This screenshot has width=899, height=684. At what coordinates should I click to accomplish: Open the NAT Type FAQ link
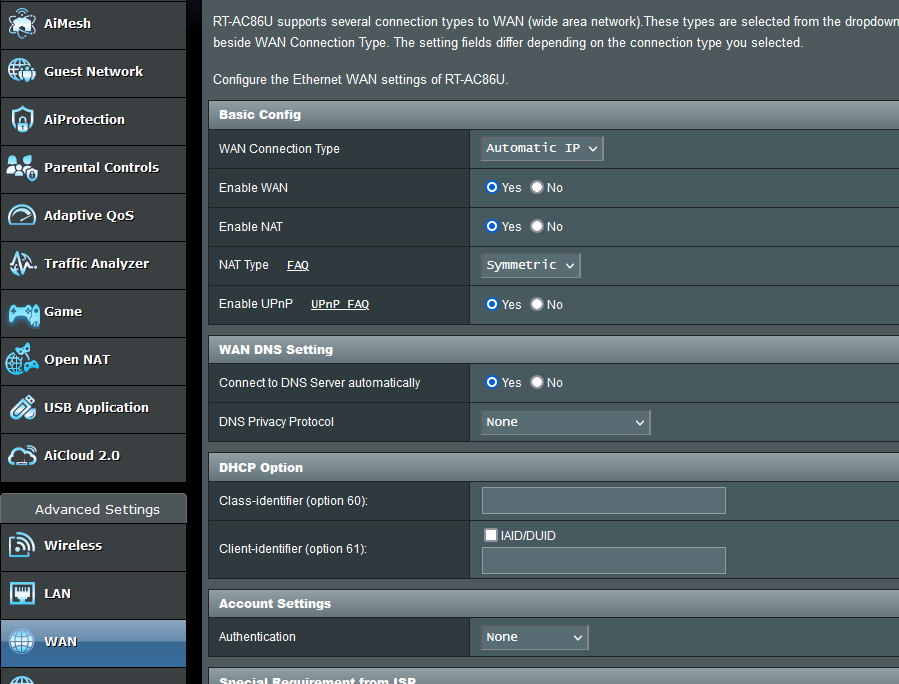(298, 265)
